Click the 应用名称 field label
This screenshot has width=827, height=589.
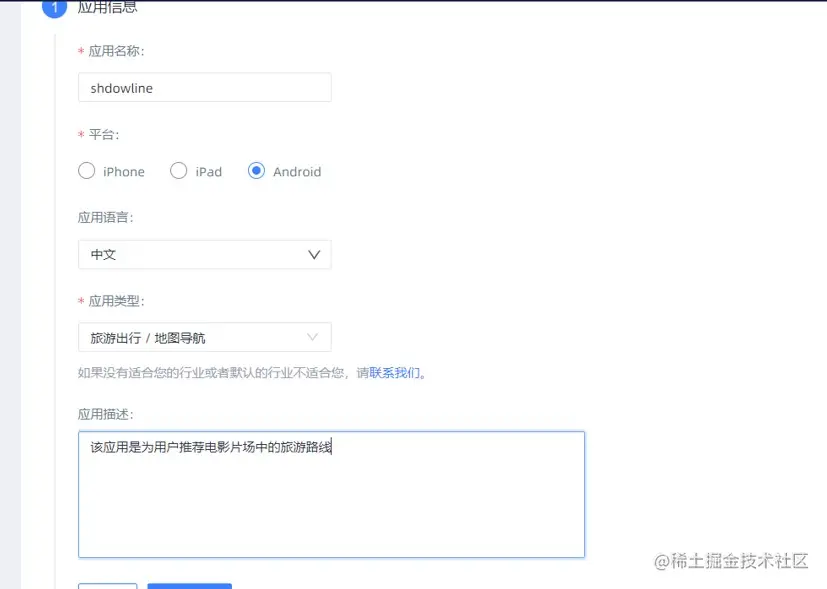tap(116, 51)
